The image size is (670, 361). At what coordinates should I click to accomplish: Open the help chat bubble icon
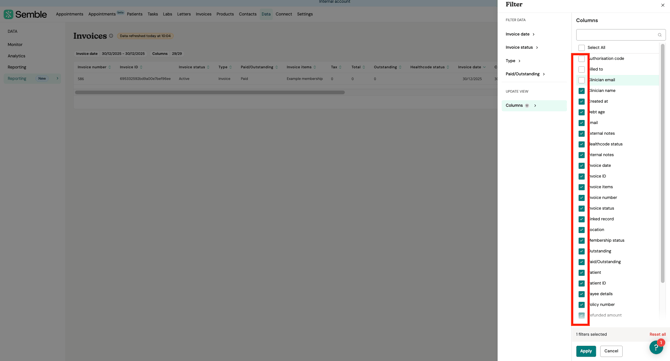point(656,347)
